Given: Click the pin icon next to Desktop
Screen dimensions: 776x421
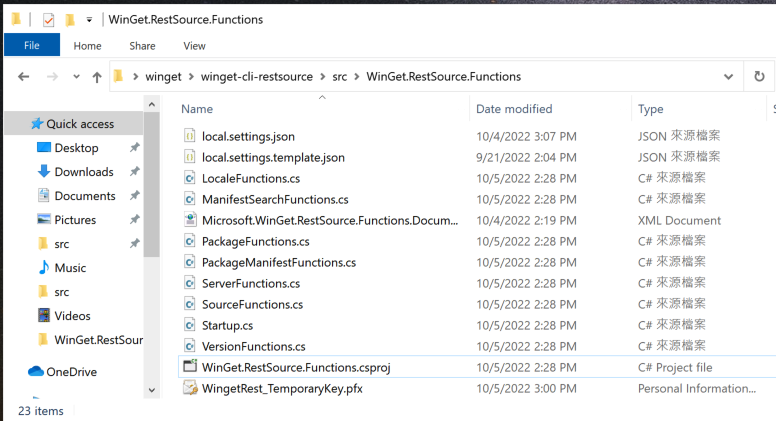Looking at the screenshot, I should point(135,147).
